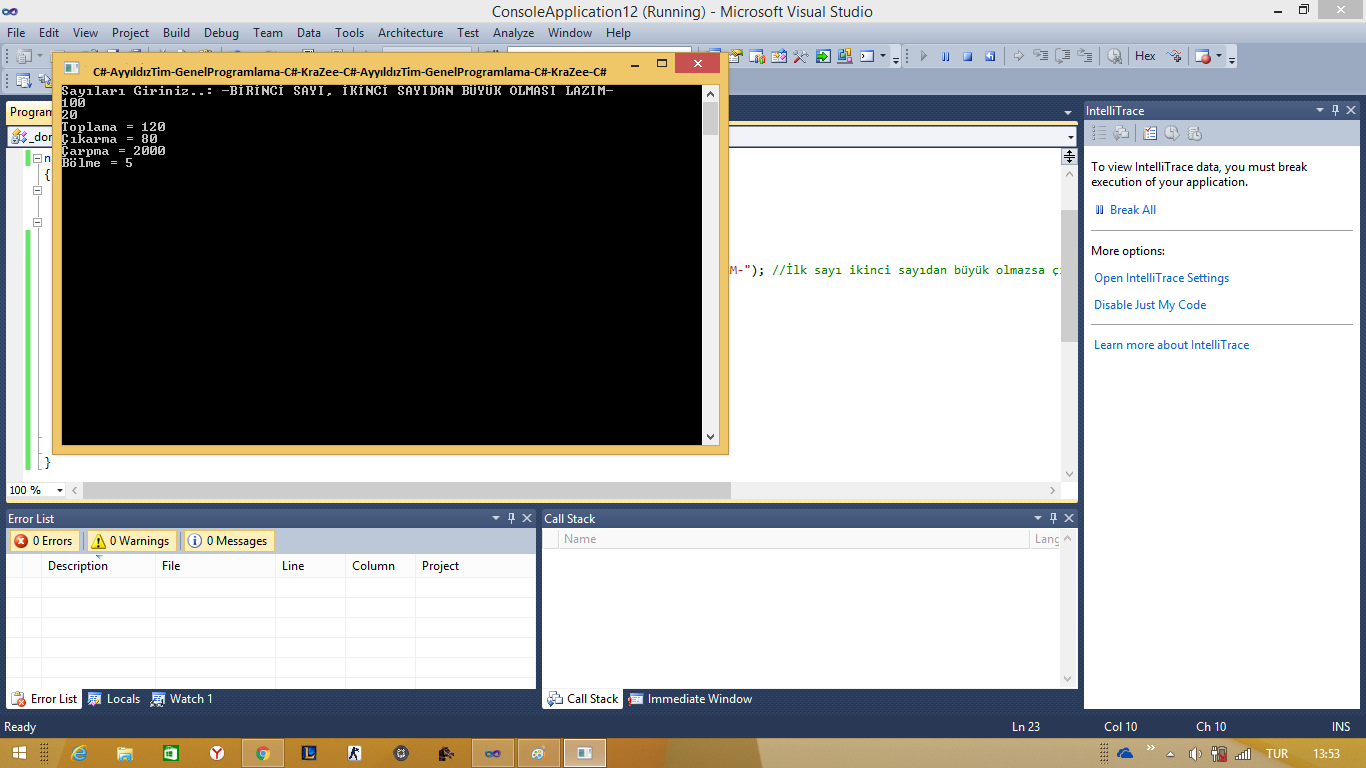
Task: Open the File menu
Action: [x=16, y=32]
